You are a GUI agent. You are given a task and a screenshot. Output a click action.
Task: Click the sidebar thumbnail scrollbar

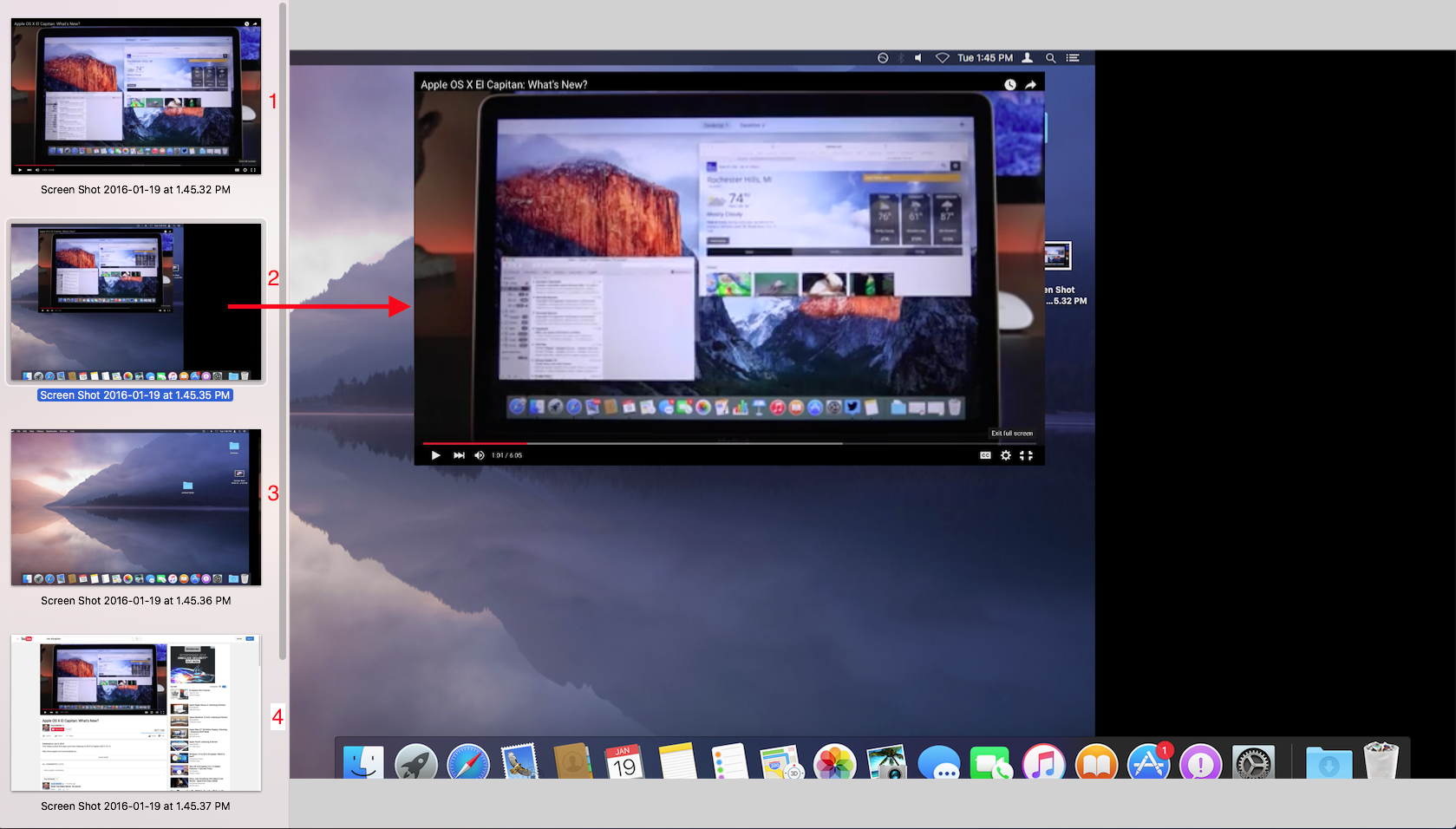click(283, 330)
